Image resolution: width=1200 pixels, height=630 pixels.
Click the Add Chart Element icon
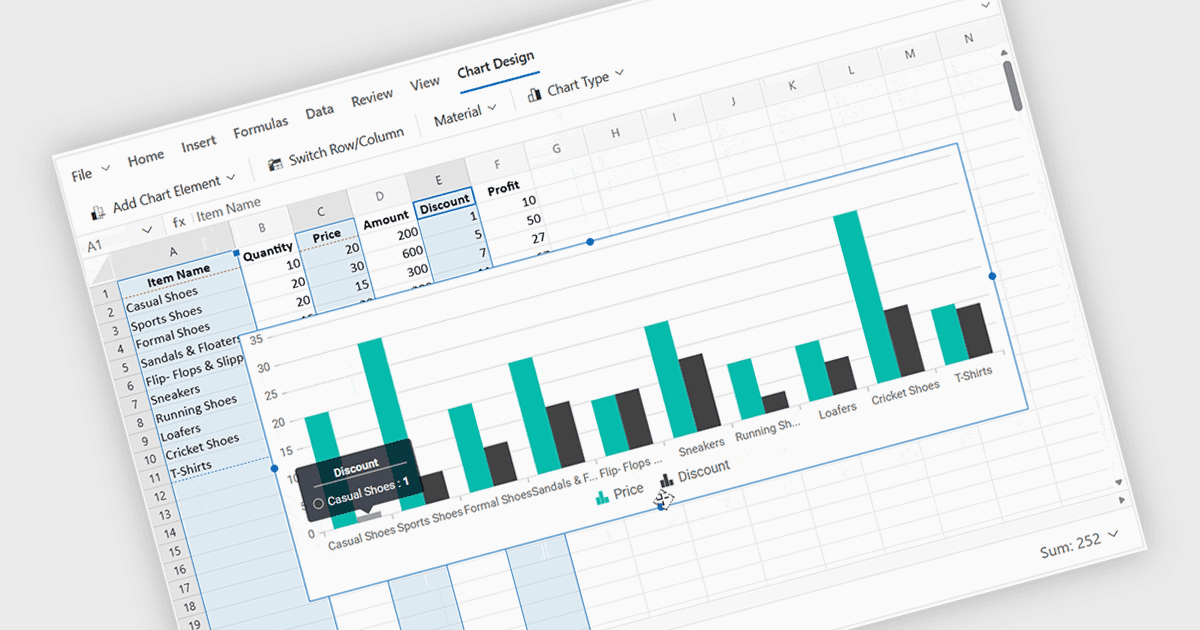click(99, 212)
